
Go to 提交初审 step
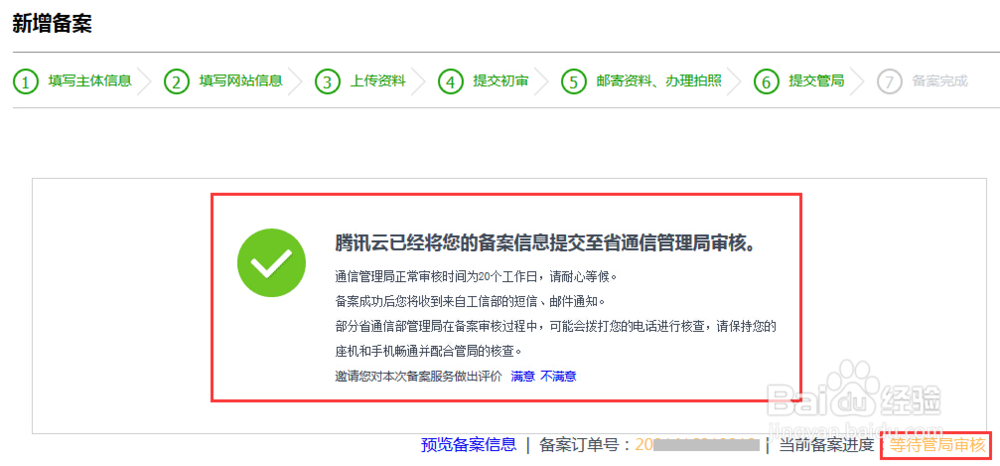[x=501, y=81]
